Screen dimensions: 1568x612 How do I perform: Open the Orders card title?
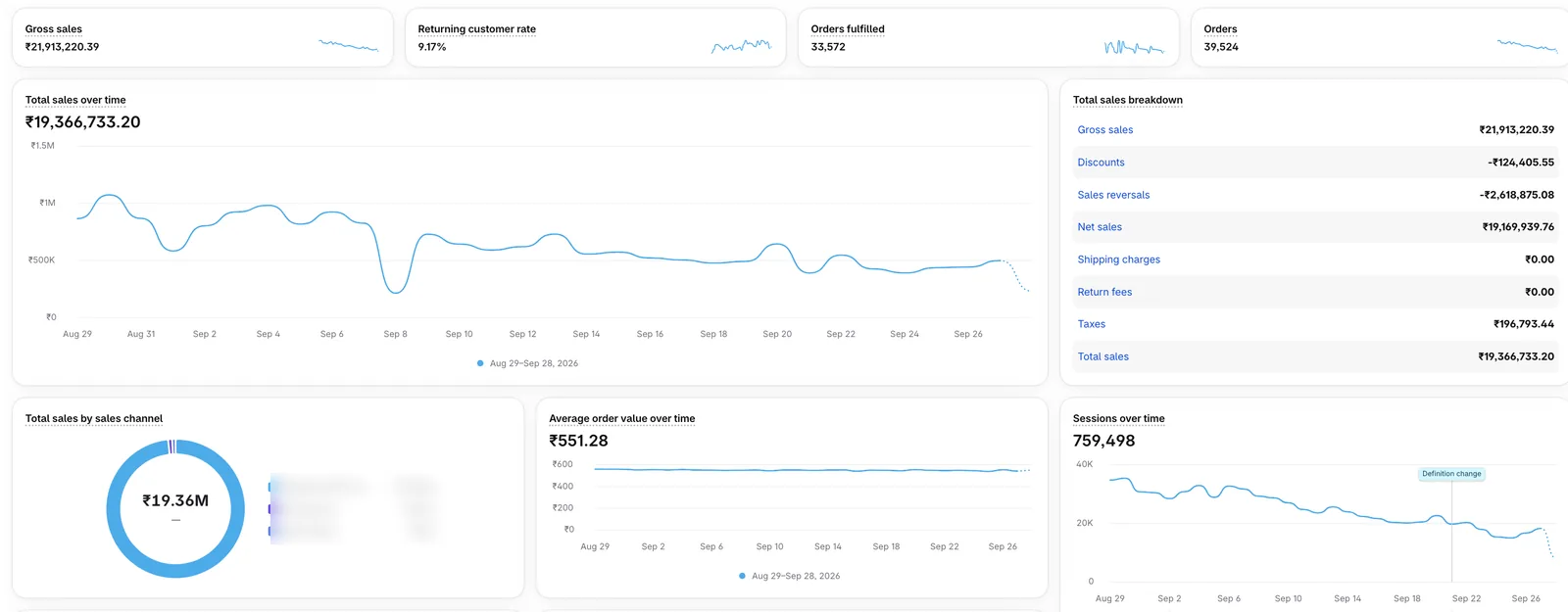point(1220,29)
